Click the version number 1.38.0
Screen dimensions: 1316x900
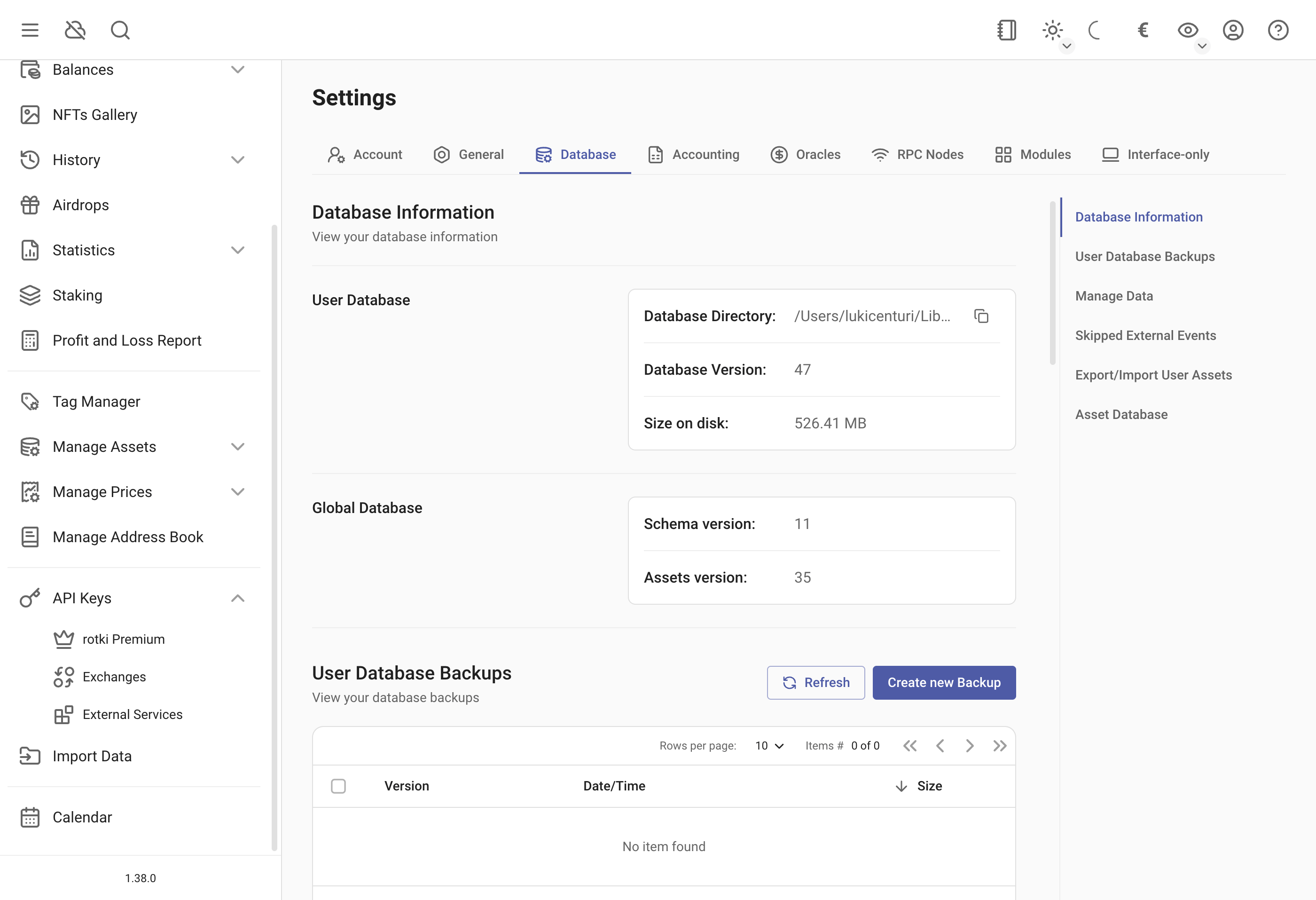coord(141,878)
